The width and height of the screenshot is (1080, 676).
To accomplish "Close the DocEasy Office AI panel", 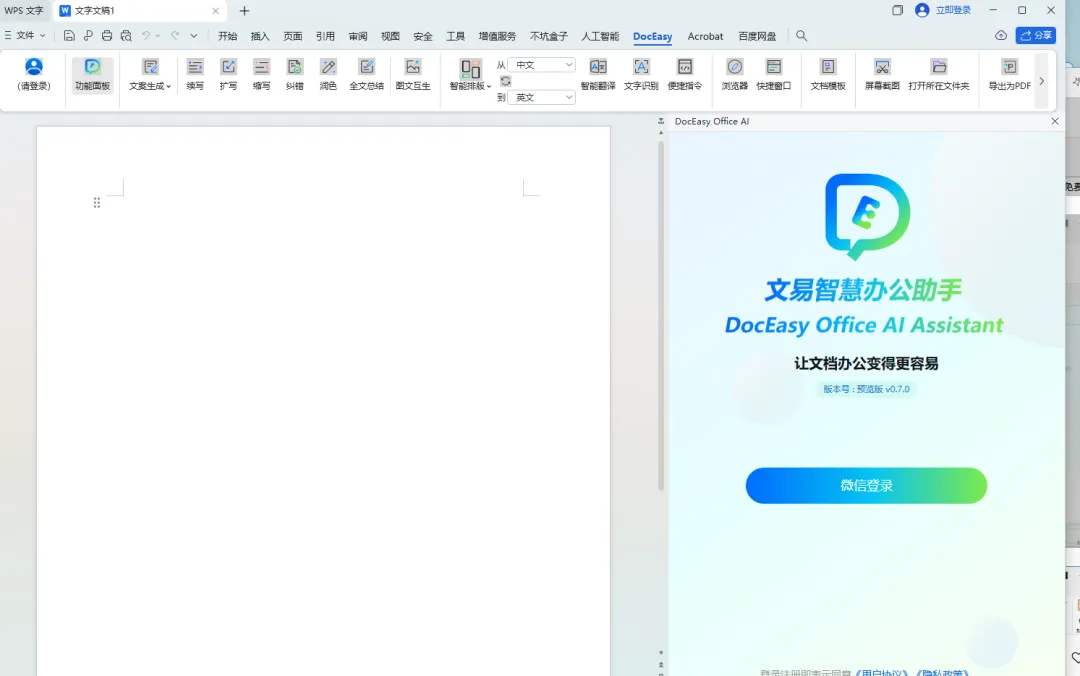I will click(x=1055, y=121).
